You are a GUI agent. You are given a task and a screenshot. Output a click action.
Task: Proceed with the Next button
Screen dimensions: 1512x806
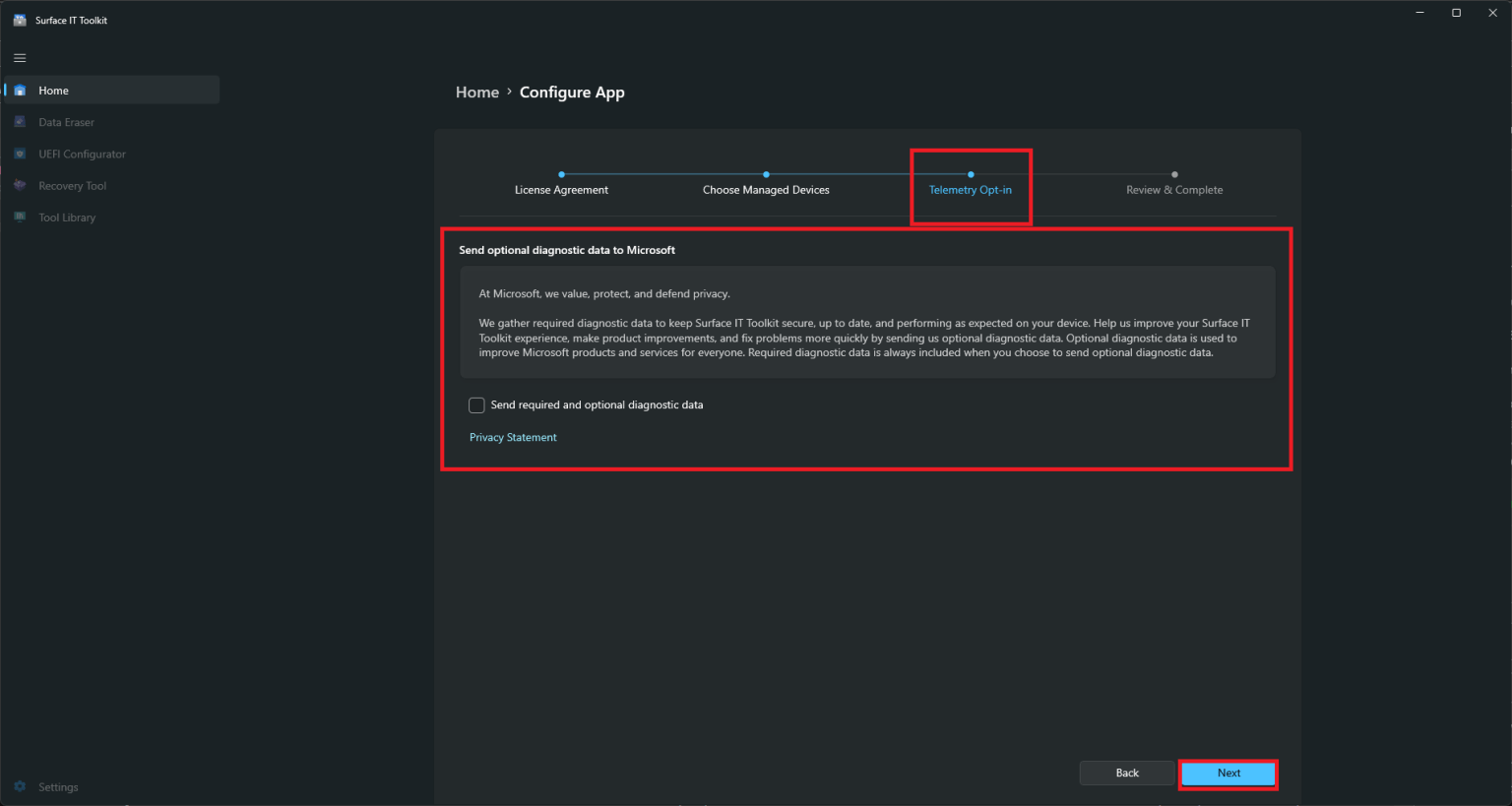(x=1228, y=773)
